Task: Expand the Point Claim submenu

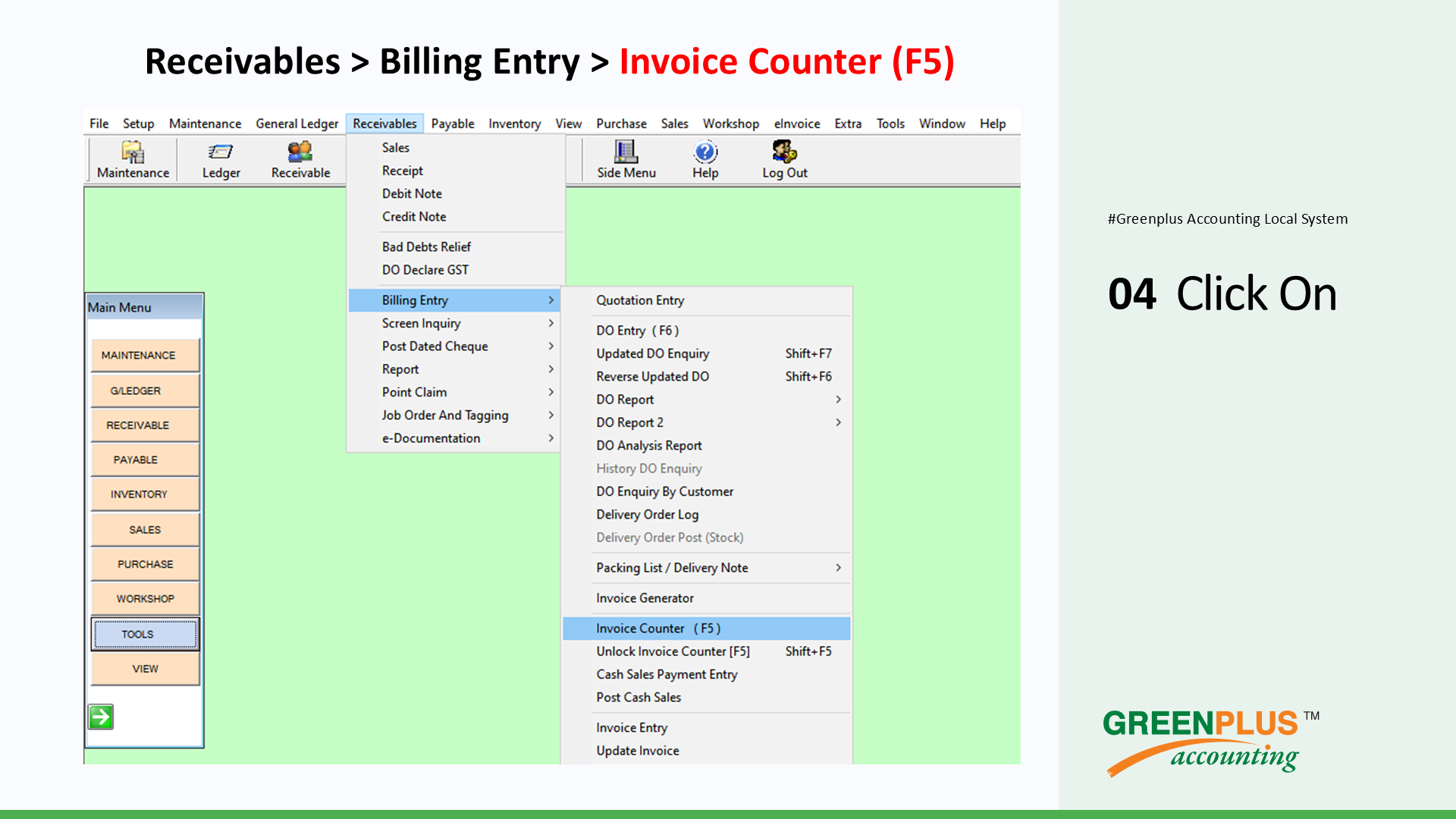Action: pos(454,392)
